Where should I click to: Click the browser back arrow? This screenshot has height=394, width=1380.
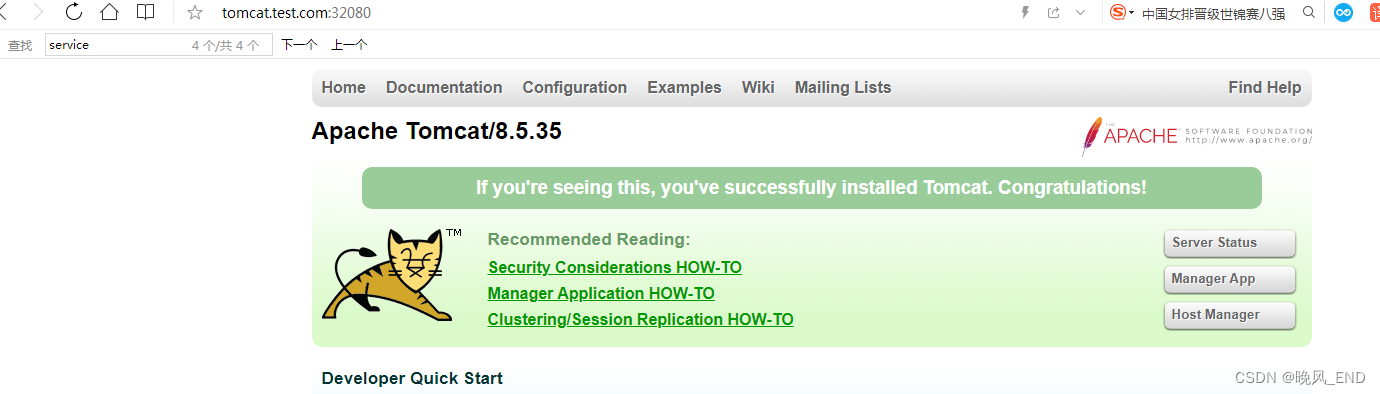pyautogui.click(x=4, y=13)
